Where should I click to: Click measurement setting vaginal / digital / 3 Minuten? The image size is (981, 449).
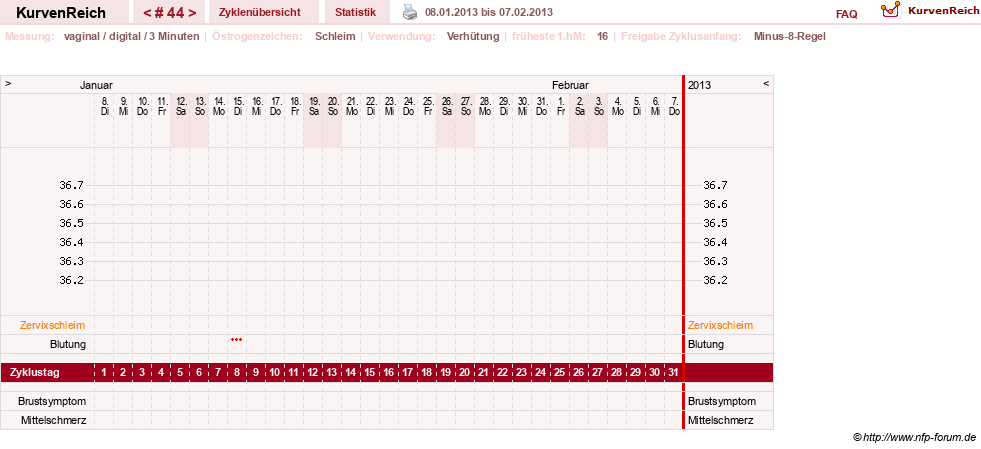pos(131,36)
